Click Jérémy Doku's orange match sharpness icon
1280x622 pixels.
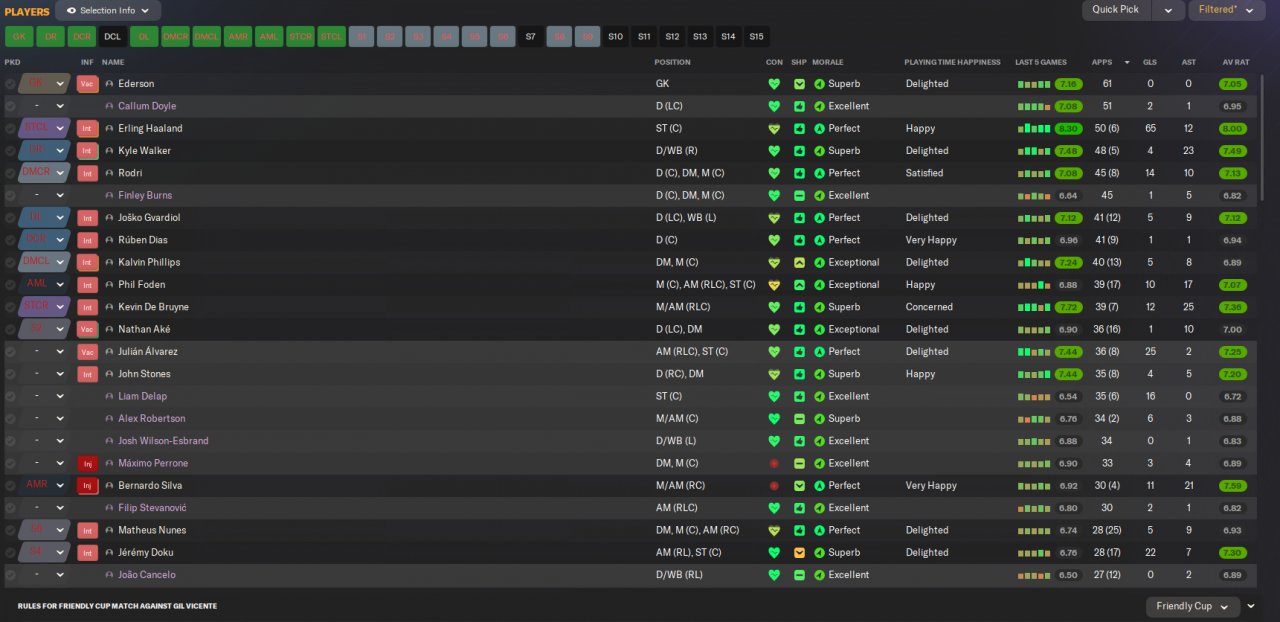point(799,553)
